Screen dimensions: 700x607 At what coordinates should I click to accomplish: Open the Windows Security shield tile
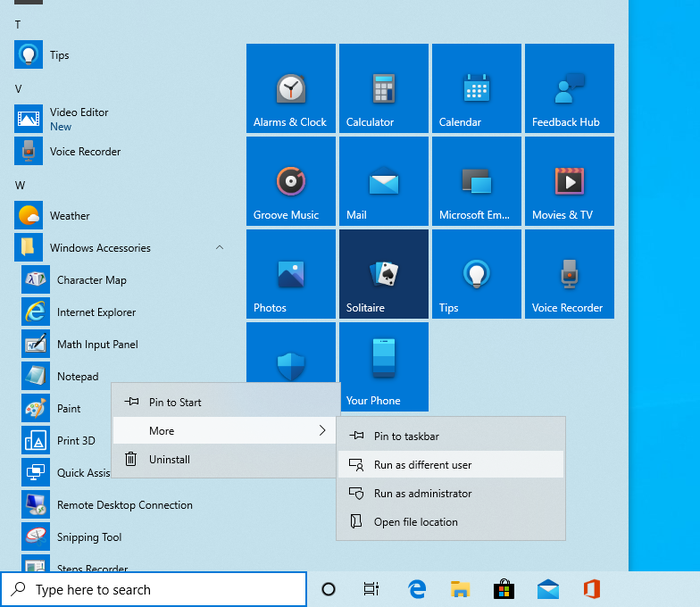pyautogui.click(x=291, y=353)
